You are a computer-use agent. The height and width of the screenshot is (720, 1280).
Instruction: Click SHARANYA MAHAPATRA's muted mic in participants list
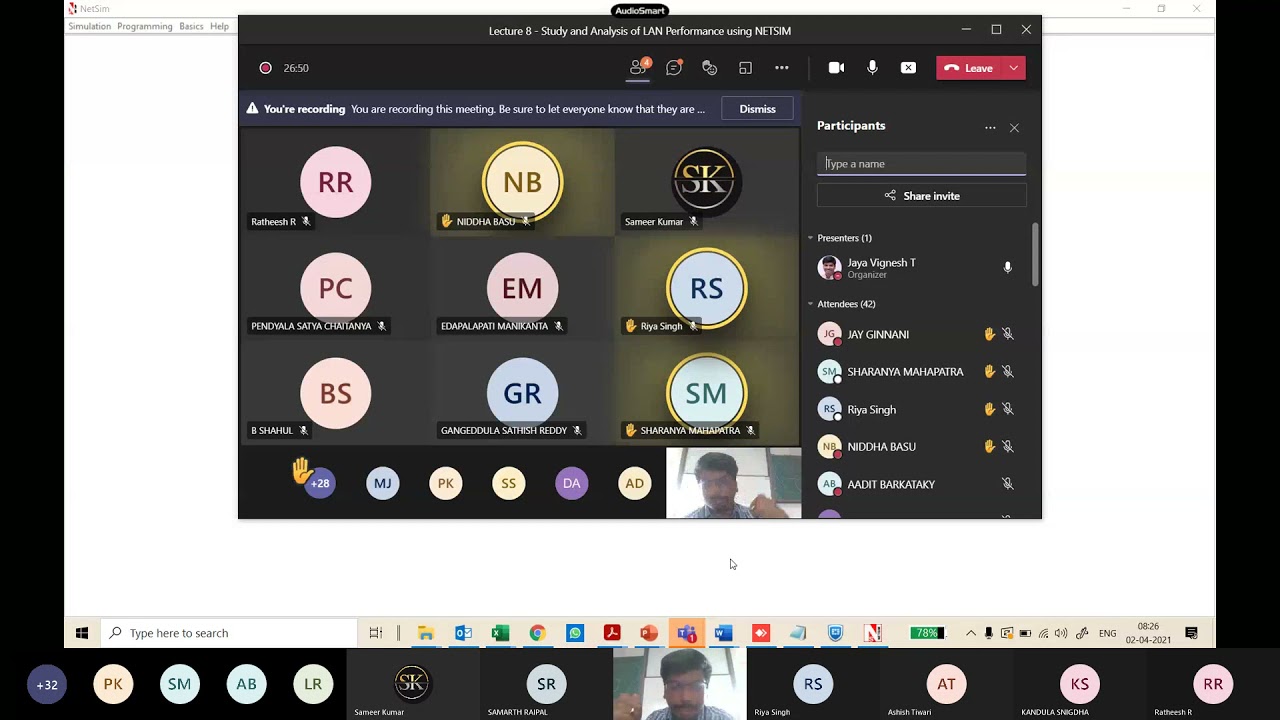pos(1007,371)
